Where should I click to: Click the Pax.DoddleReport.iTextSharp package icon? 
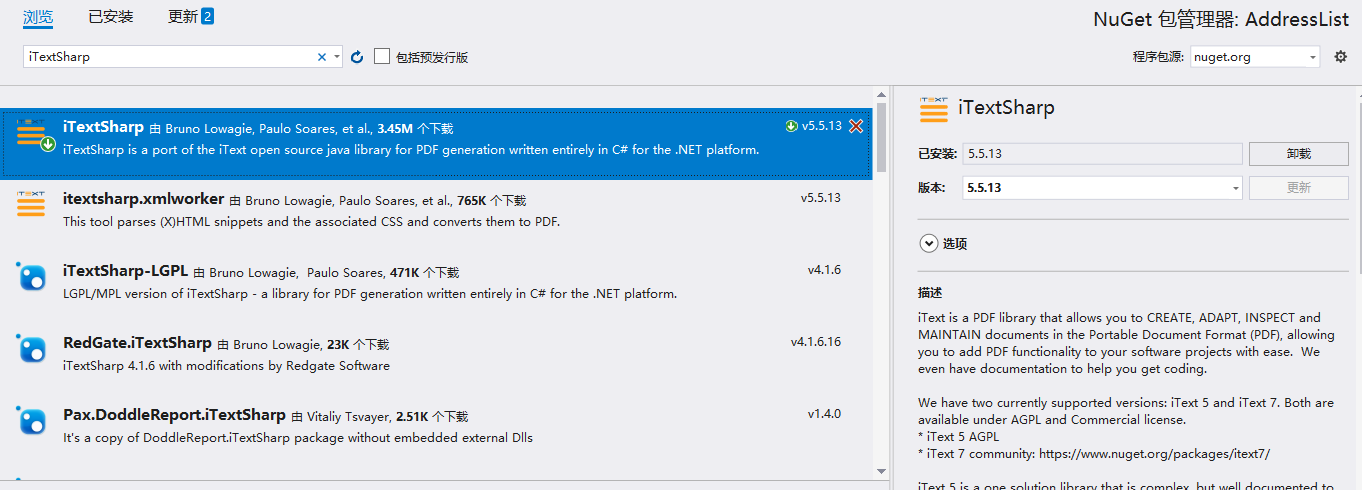coord(32,420)
